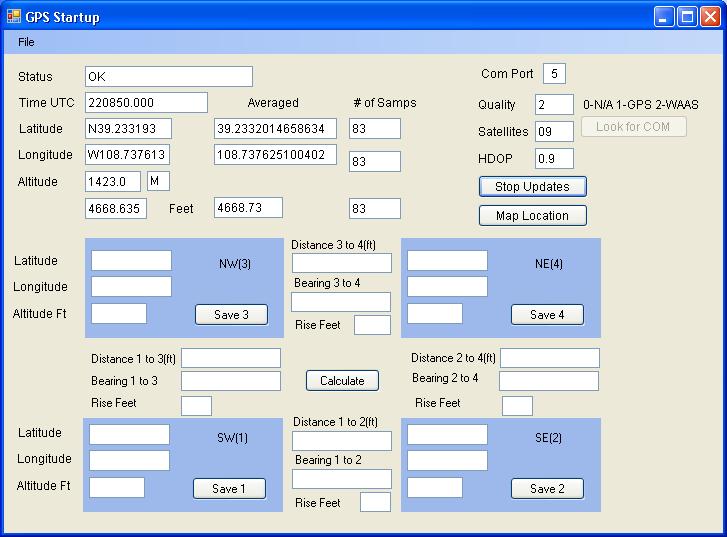The width and height of the screenshot is (727, 537).
Task: Click the Com Port field showing 5
Action: point(554,73)
